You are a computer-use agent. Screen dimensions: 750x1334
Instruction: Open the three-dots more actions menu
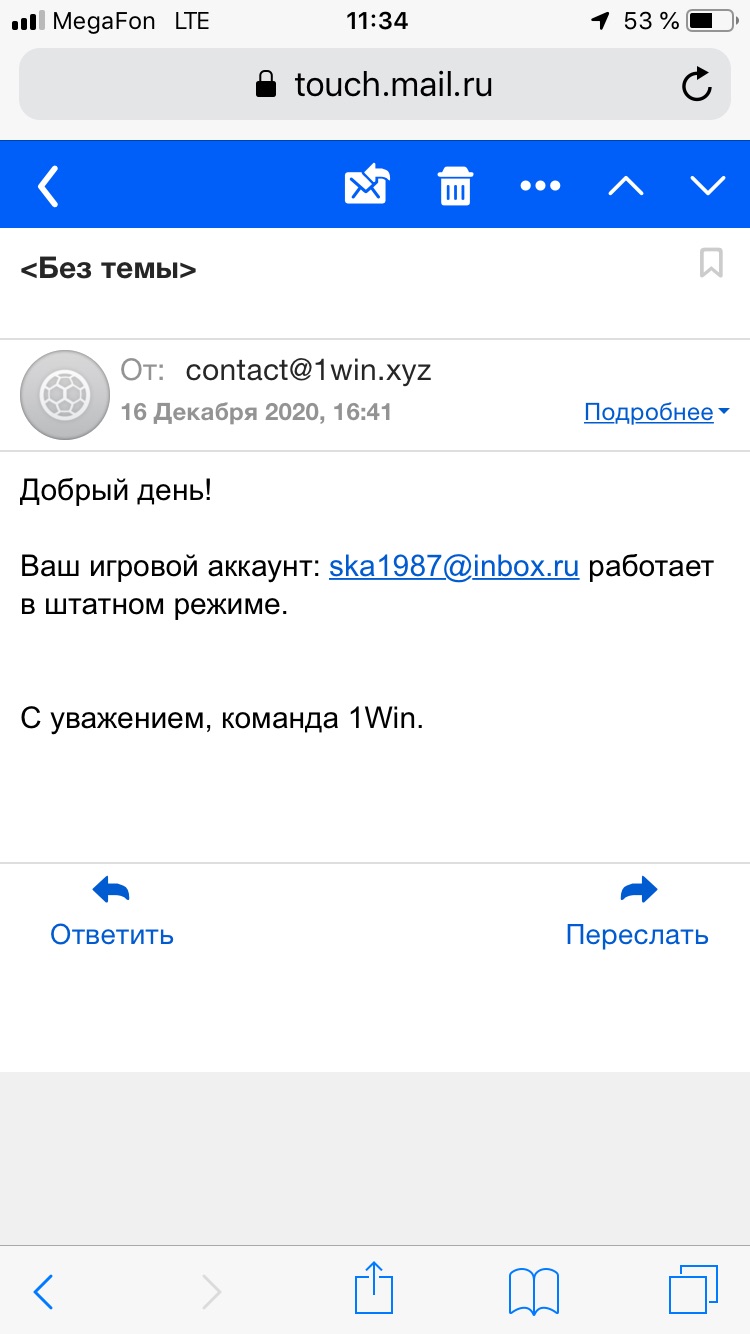[541, 186]
